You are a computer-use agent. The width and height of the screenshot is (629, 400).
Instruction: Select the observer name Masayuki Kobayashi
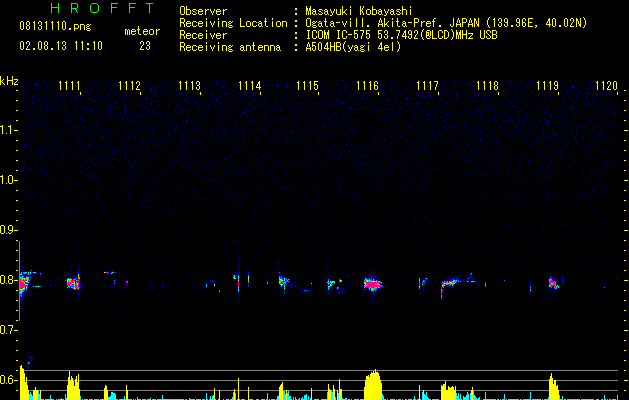359,11
